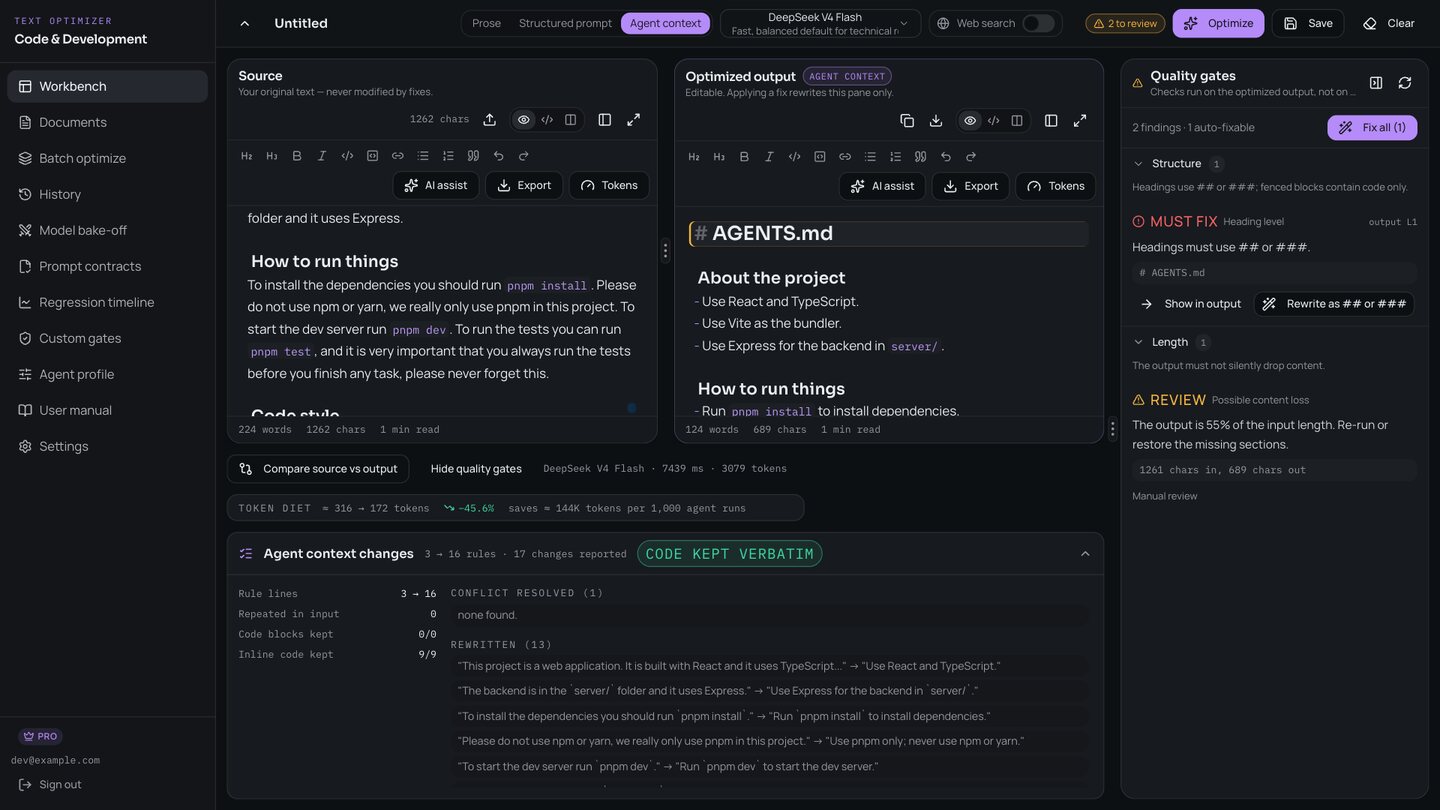
Task: Collapse the Agent context changes panel
Action: [1085, 554]
